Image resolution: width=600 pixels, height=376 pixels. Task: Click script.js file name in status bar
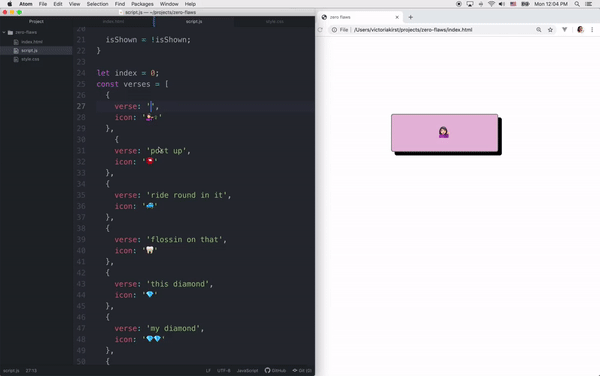pos(11,371)
